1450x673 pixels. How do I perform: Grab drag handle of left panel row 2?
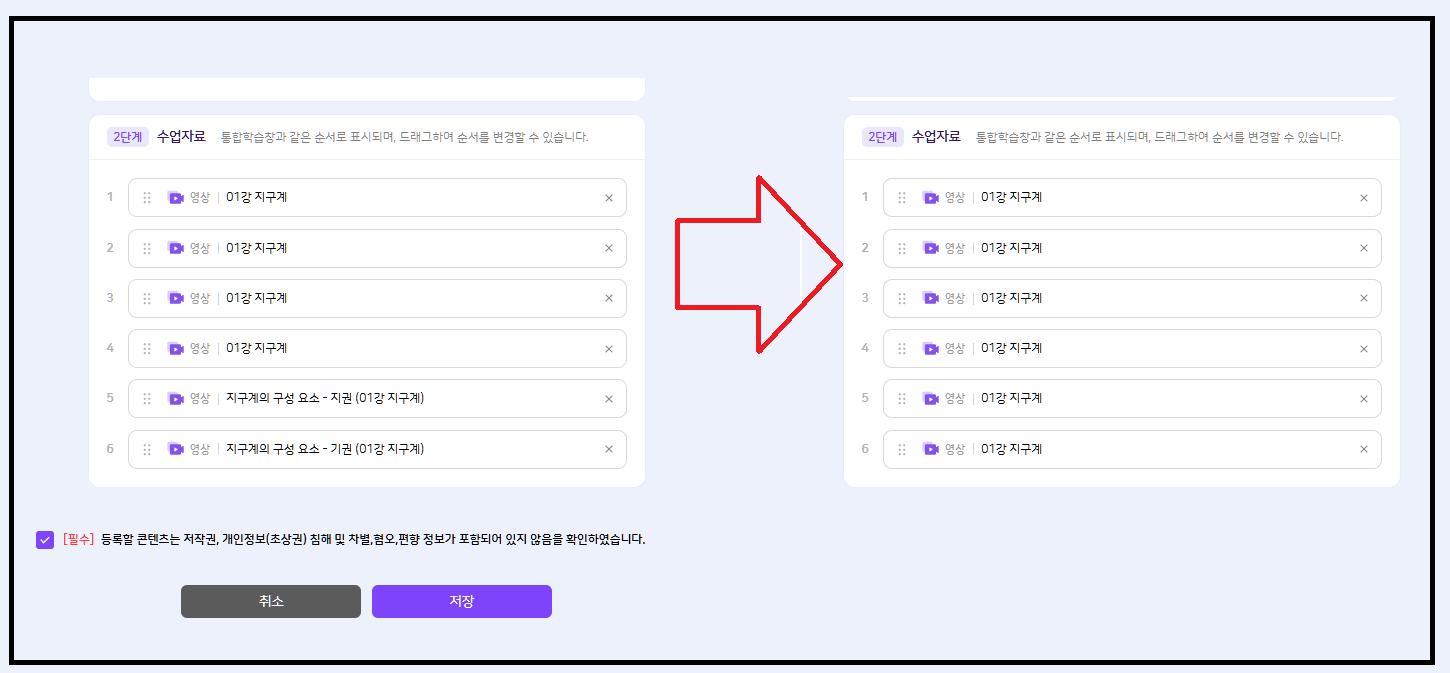pos(147,248)
